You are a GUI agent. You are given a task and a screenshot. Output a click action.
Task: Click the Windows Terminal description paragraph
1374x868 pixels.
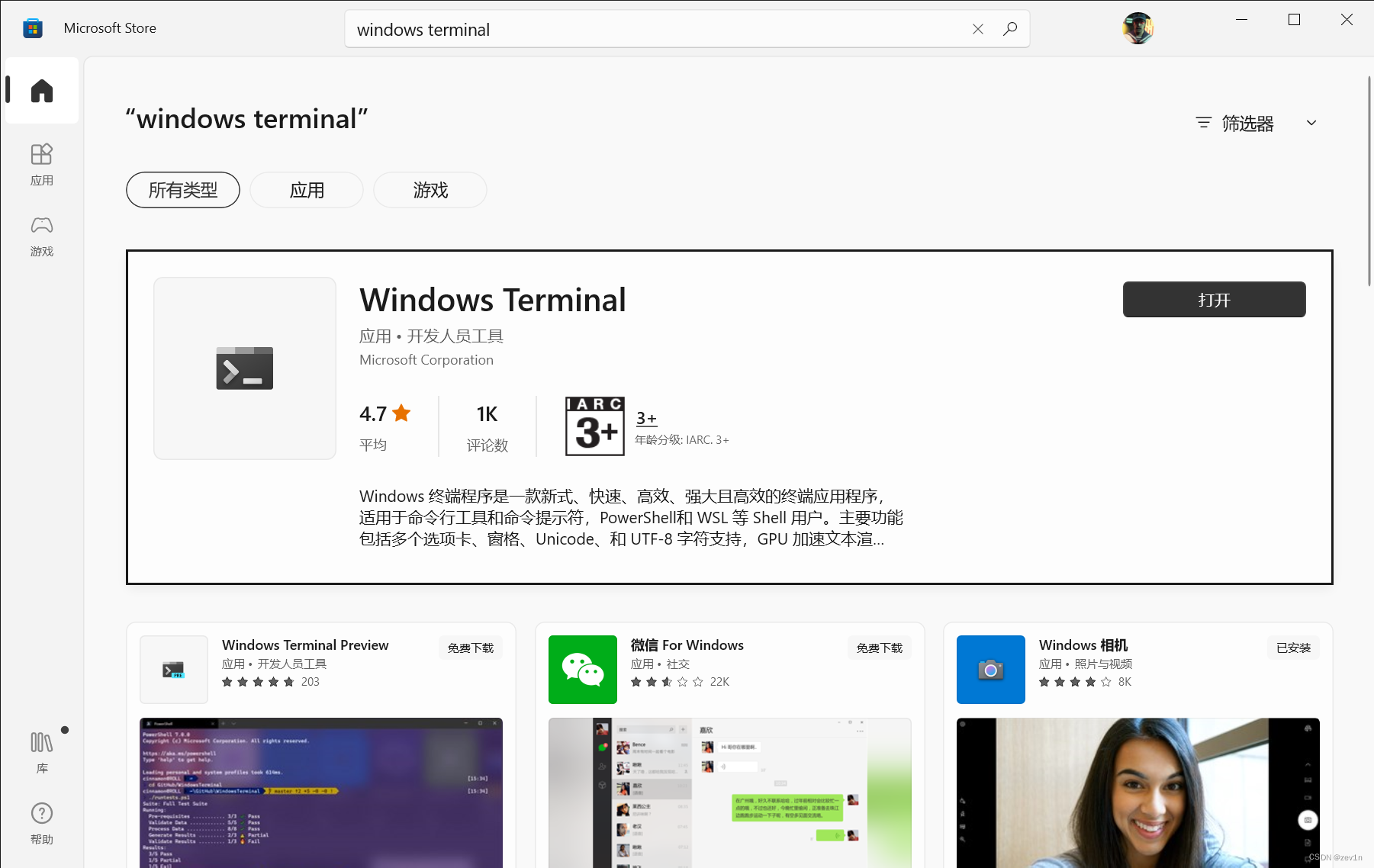pos(631,518)
